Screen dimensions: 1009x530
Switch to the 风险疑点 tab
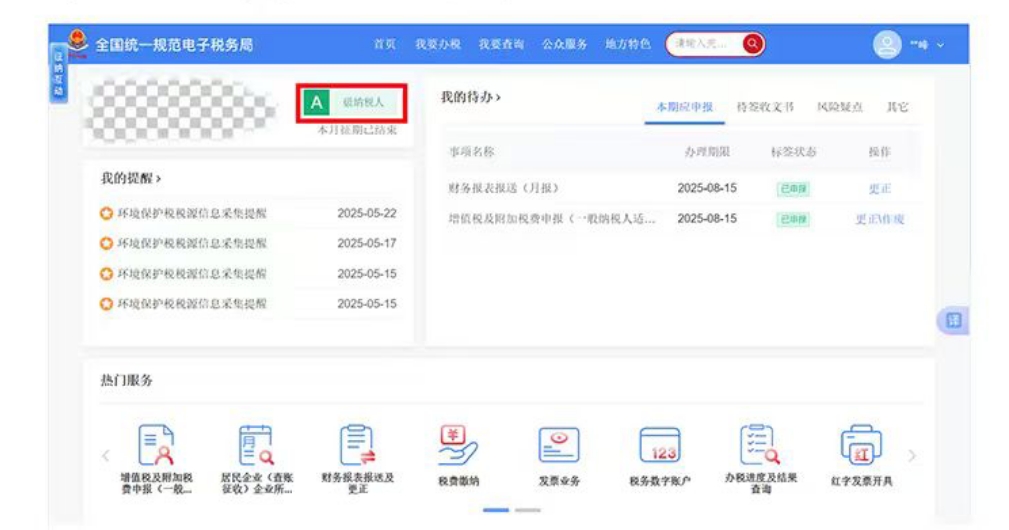coord(839,107)
